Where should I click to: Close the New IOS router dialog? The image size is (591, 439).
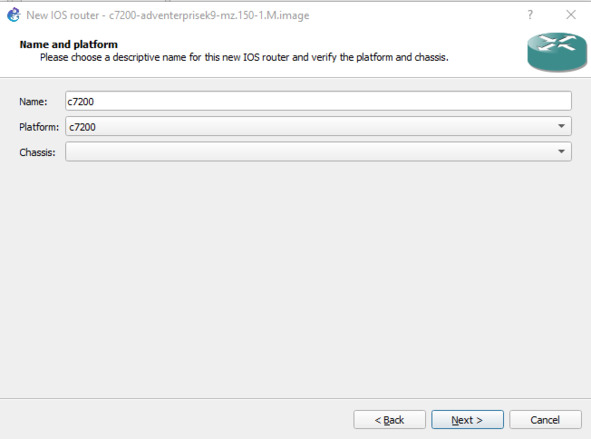pos(571,15)
